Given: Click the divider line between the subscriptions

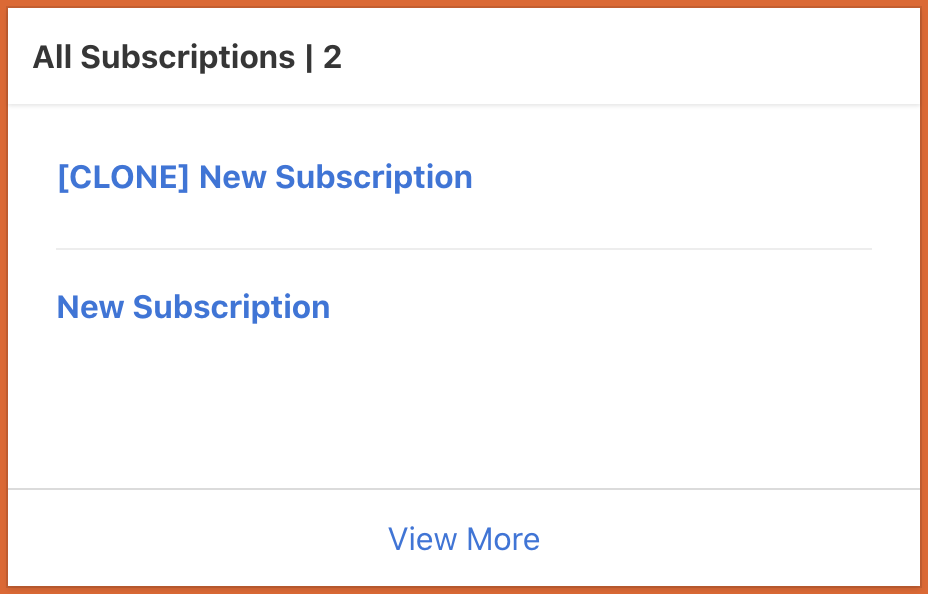Looking at the screenshot, I should click(x=463, y=248).
